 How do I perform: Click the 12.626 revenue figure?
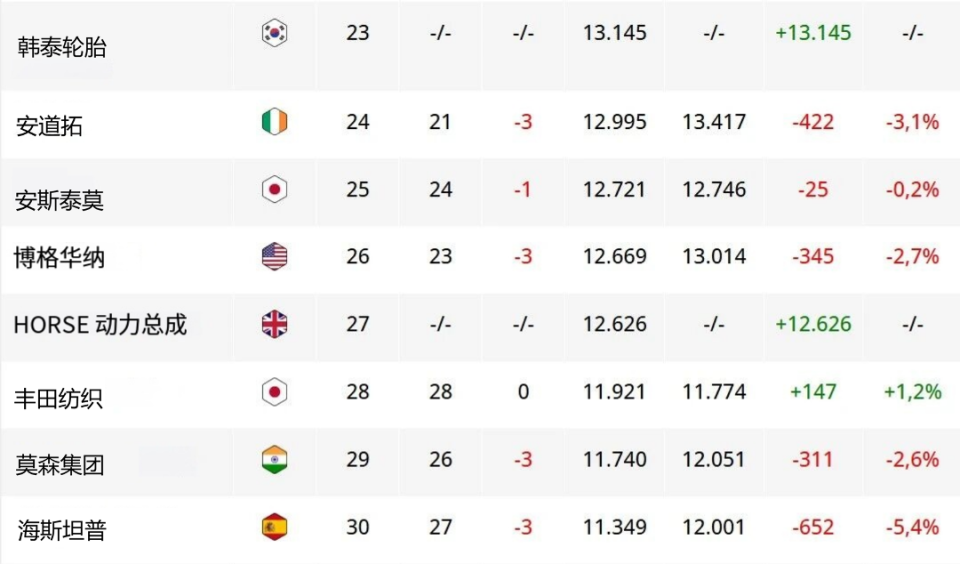(615, 324)
